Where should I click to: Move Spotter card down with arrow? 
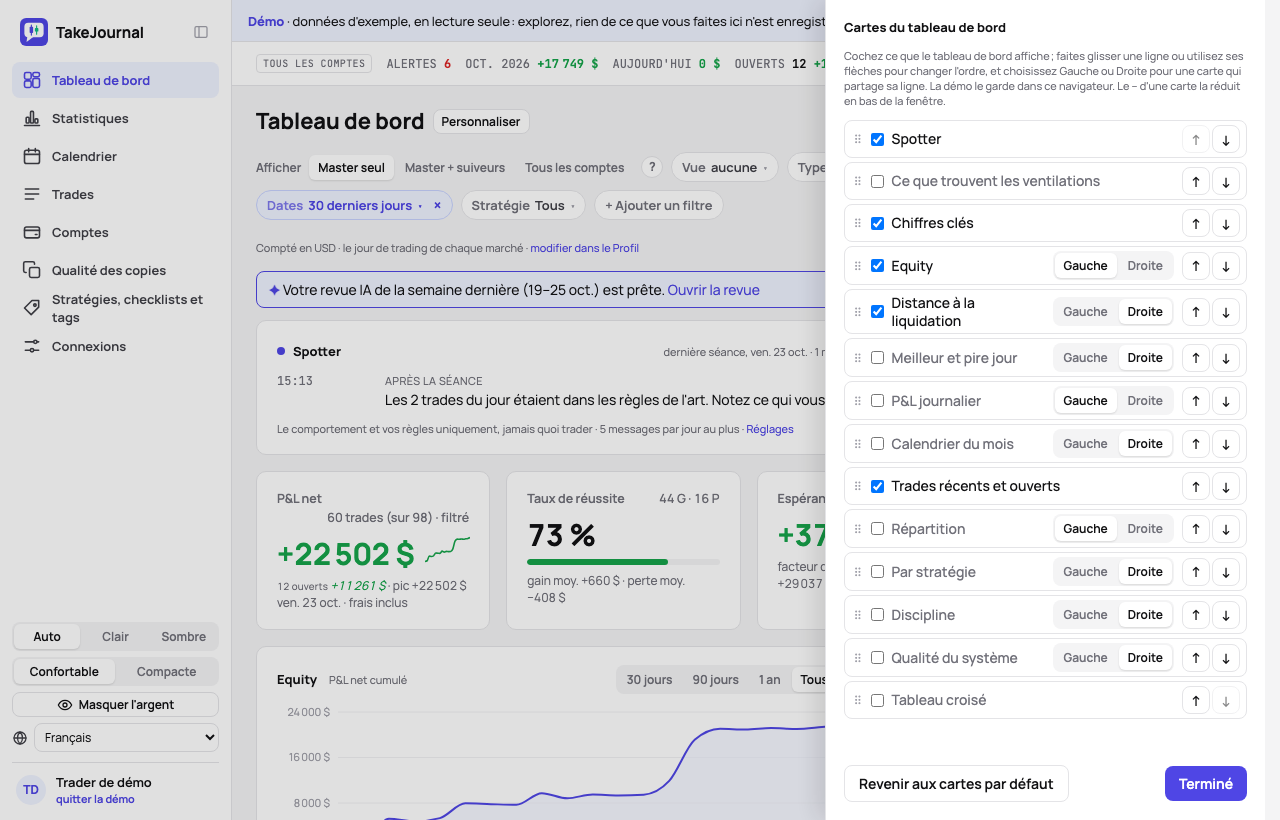(x=1226, y=139)
